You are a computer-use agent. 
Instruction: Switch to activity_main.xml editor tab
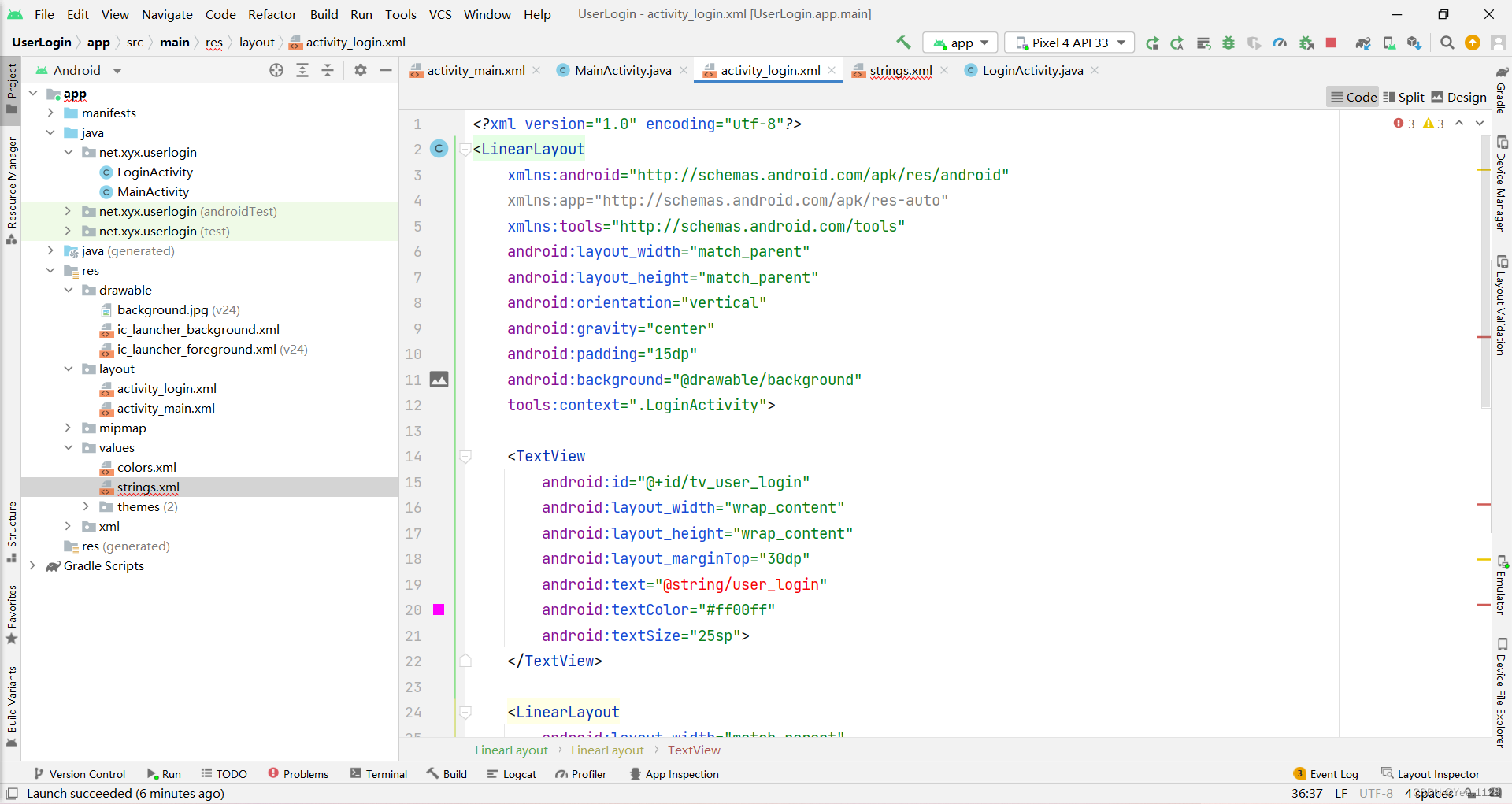pyautogui.click(x=475, y=71)
